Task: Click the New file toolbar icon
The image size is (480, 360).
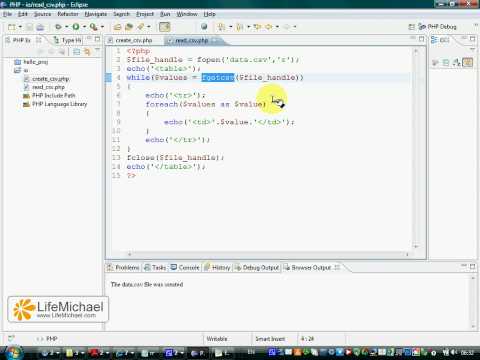Action: point(12,27)
